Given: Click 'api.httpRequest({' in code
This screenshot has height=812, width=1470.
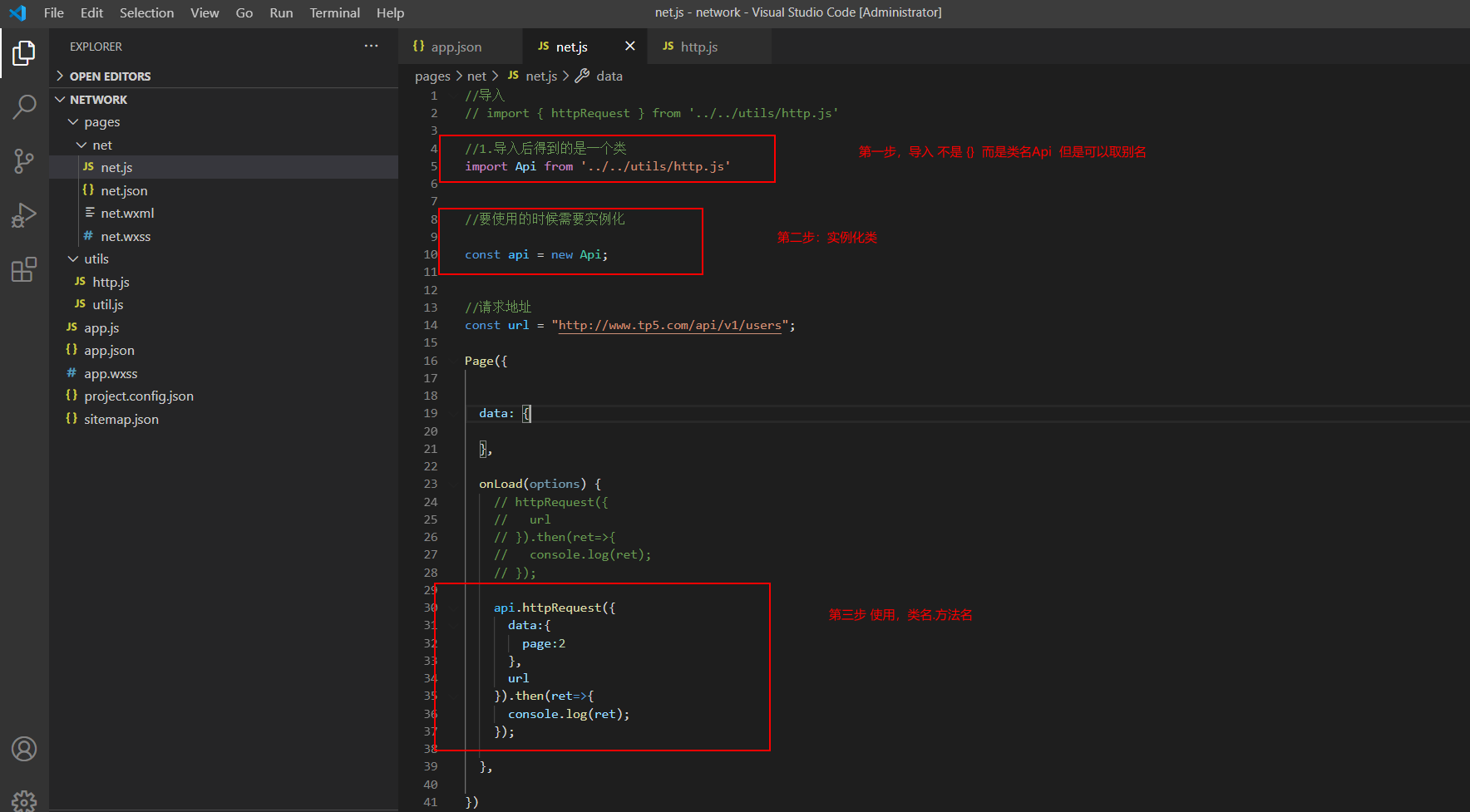Looking at the screenshot, I should tap(555, 608).
